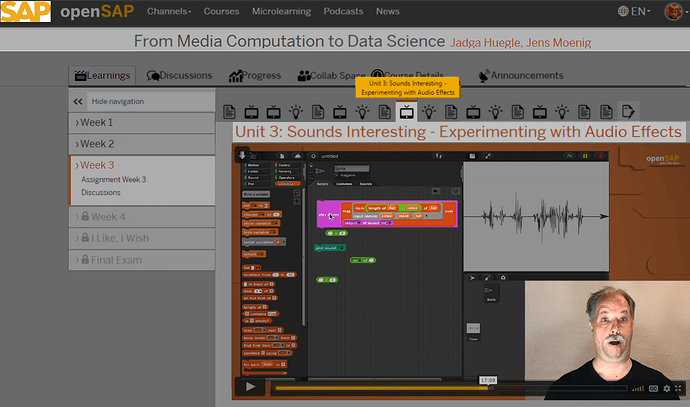Image resolution: width=690 pixels, height=407 pixels.
Task: Open the first document item in the unit bar
Action: [229, 112]
